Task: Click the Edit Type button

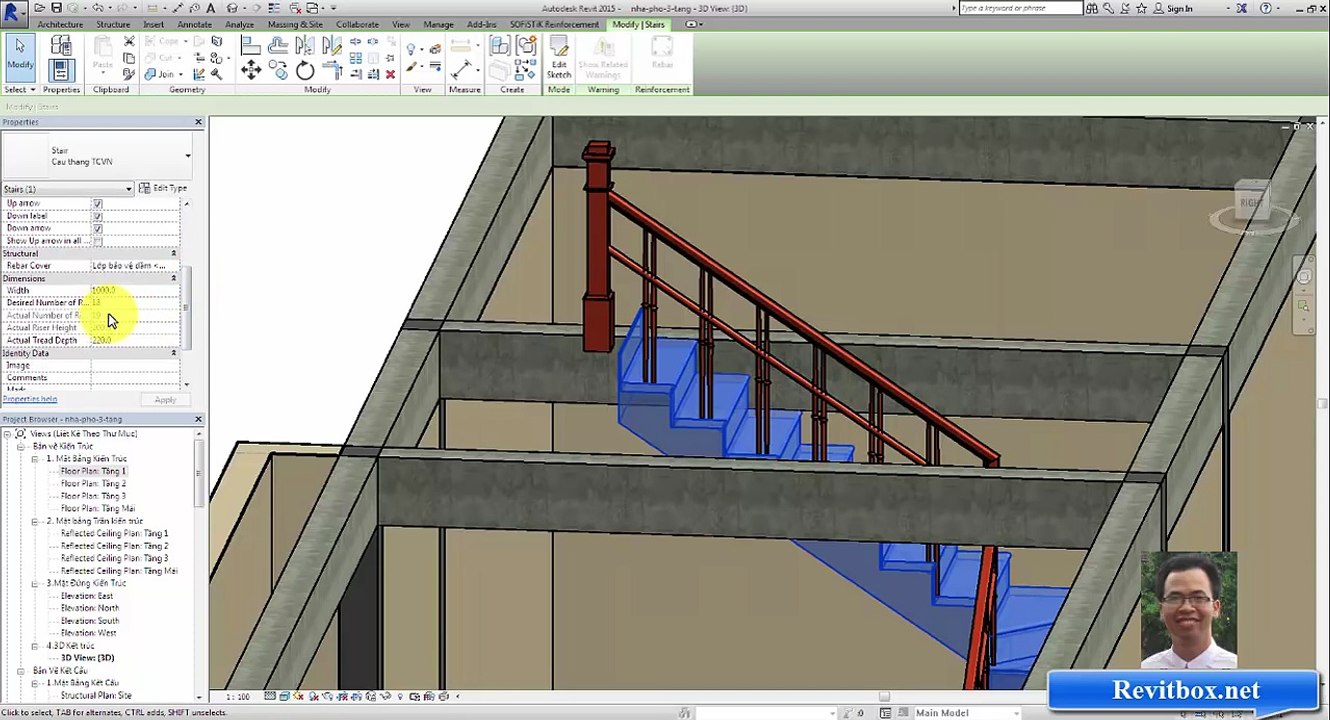Action: click(163, 188)
